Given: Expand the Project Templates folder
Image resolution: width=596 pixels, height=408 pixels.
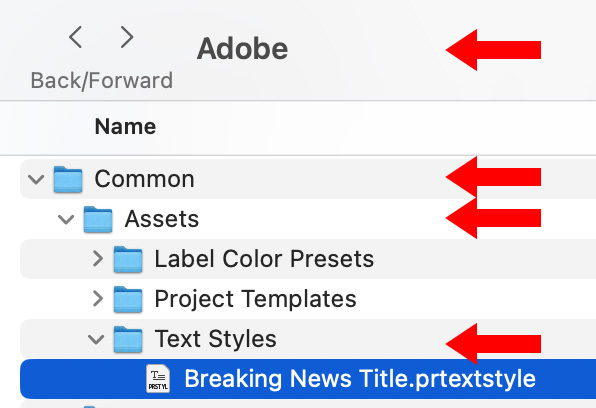Looking at the screenshot, I should point(98,299).
